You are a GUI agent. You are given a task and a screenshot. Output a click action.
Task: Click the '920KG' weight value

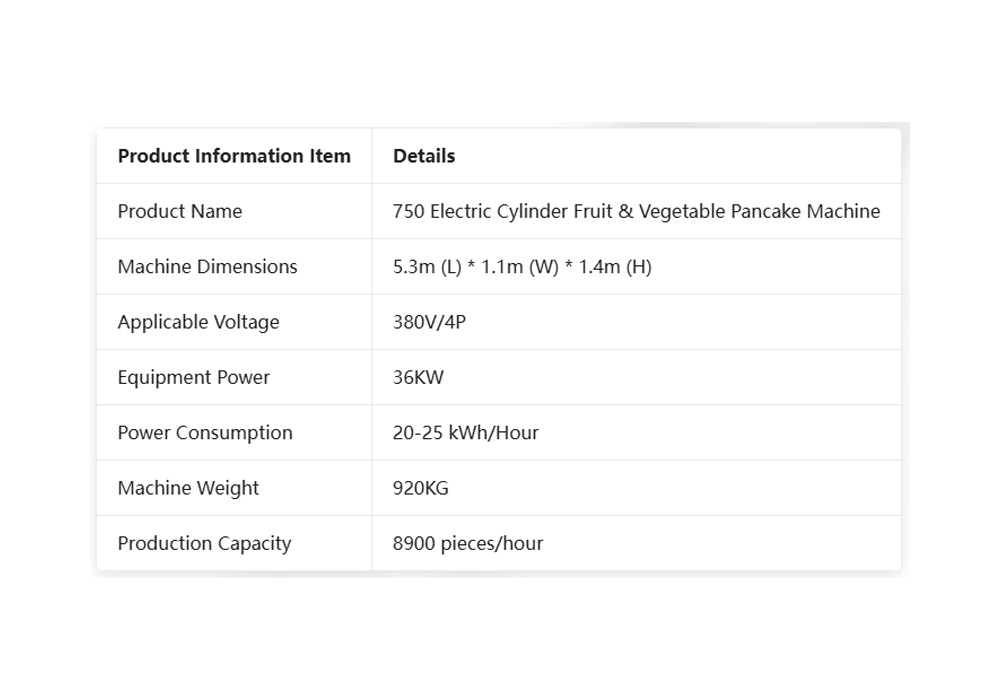tap(421, 488)
